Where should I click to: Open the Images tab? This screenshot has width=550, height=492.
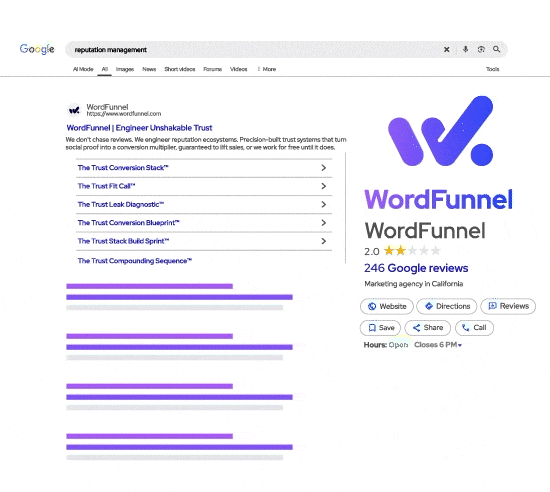[125, 69]
